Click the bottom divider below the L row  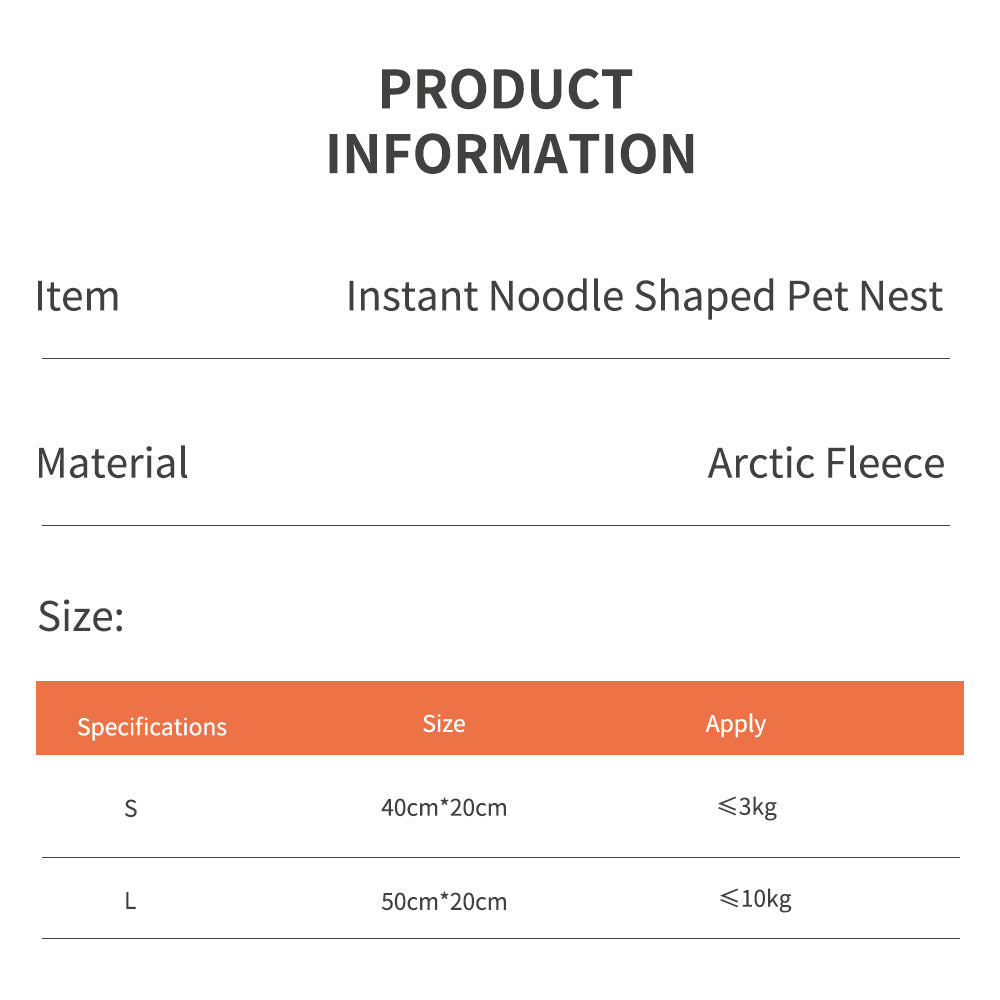pyautogui.click(x=500, y=938)
